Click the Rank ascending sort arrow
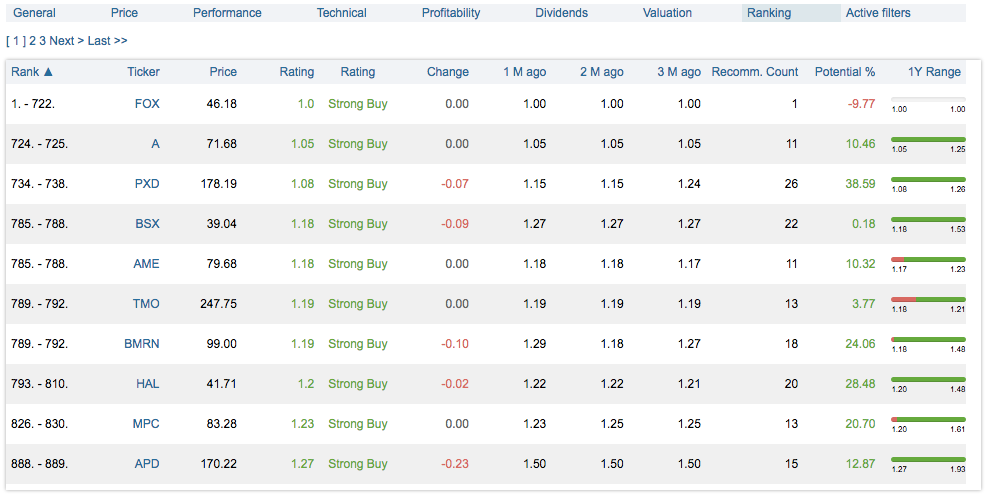989x501 pixels. [48, 72]
